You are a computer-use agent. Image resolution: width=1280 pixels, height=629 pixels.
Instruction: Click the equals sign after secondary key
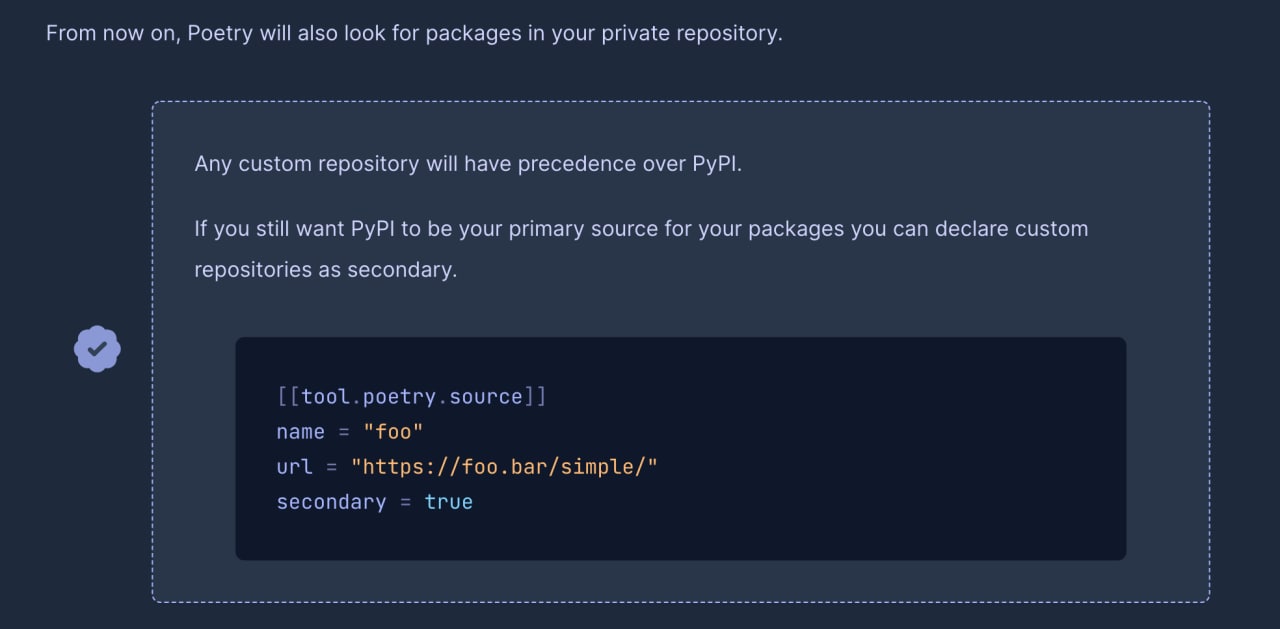click(x=405, y=502)
